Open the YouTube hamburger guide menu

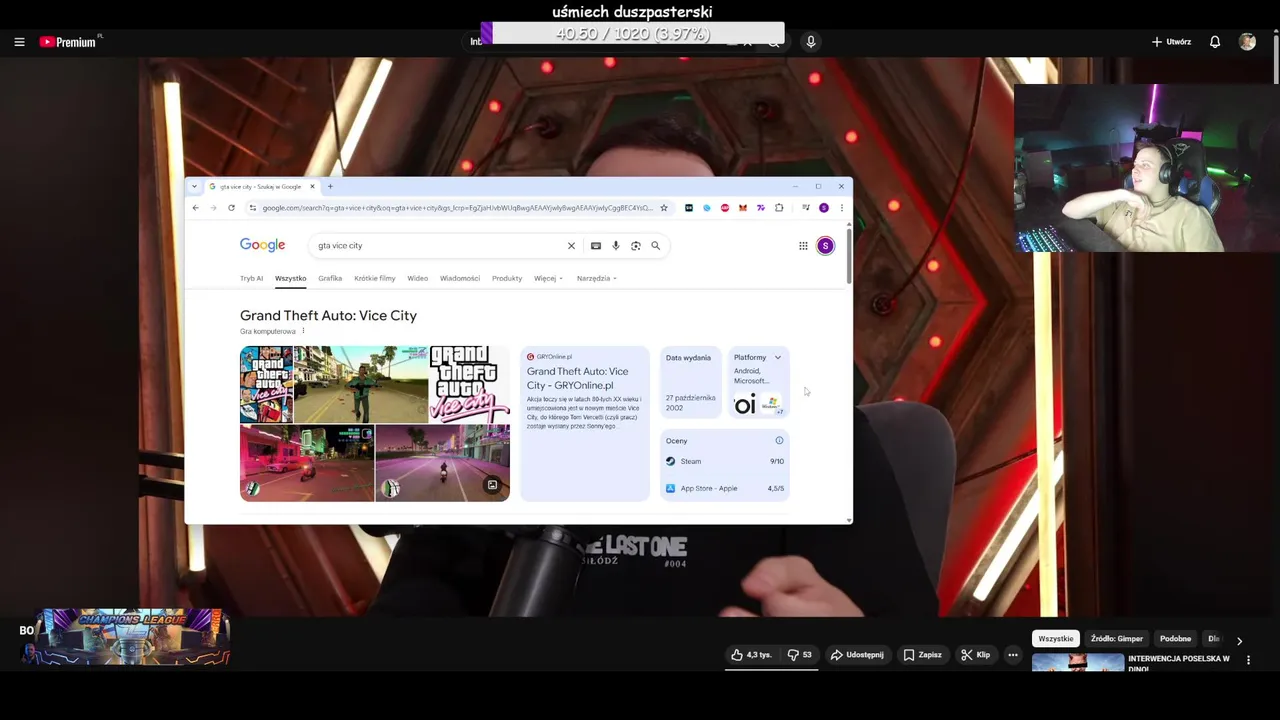coord(19,42)
